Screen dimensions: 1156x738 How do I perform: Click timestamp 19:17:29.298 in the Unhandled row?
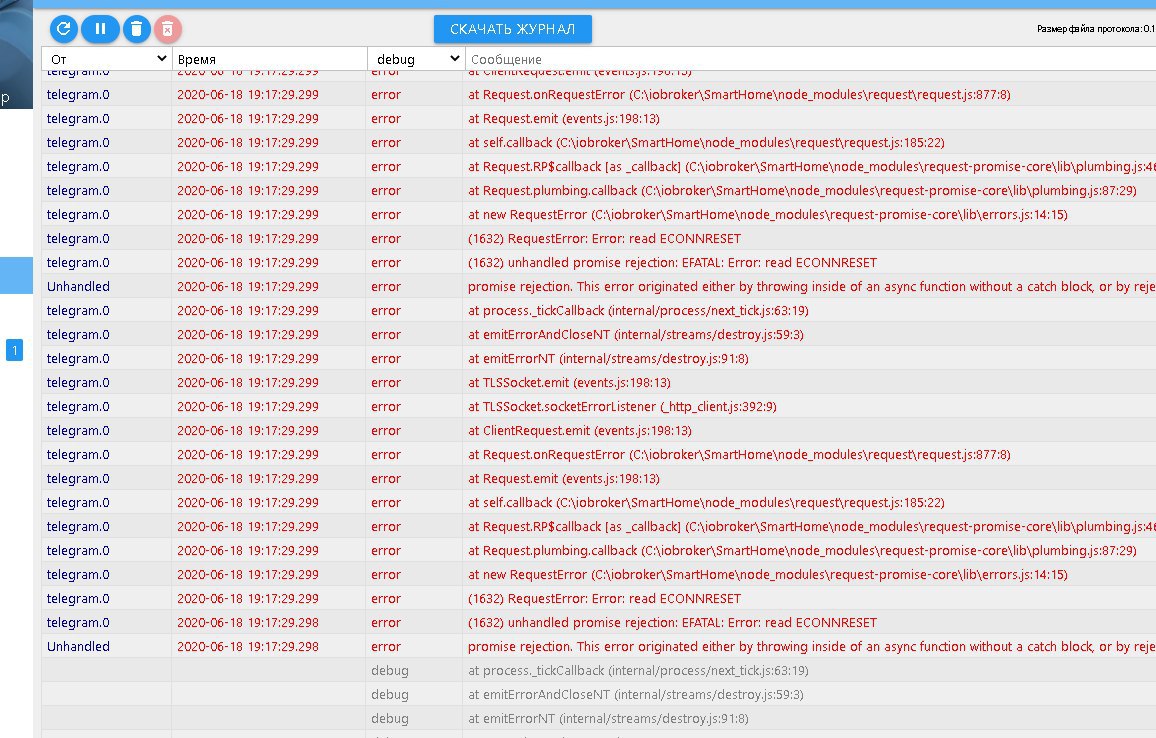click(248, 647)
